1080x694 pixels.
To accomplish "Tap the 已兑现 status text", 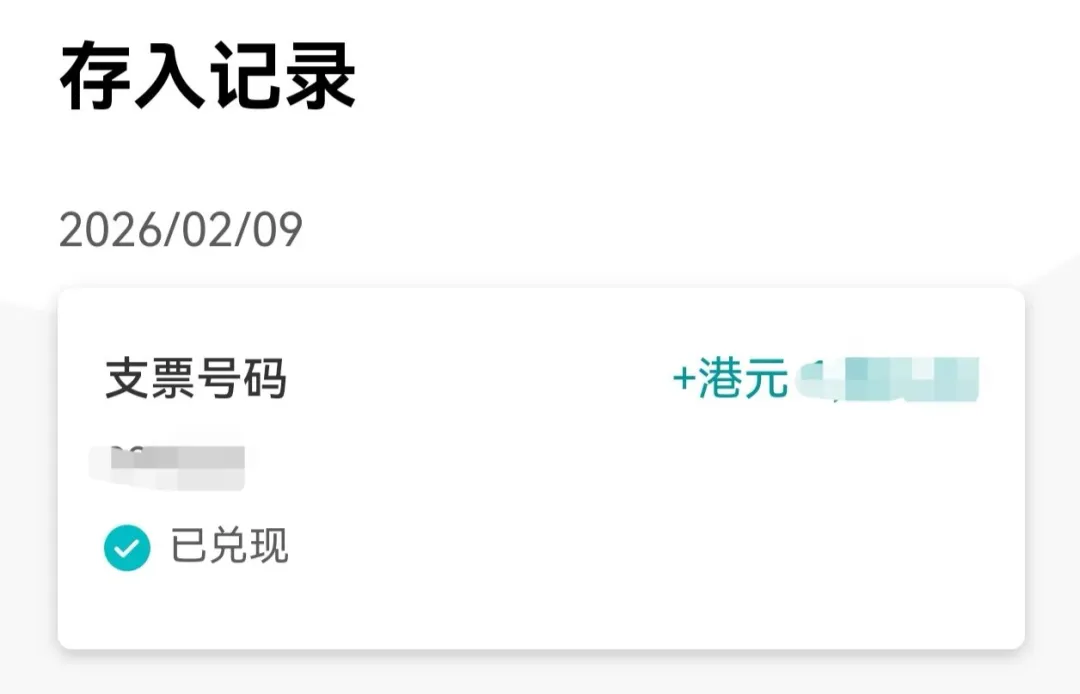I will coord(230,548).
